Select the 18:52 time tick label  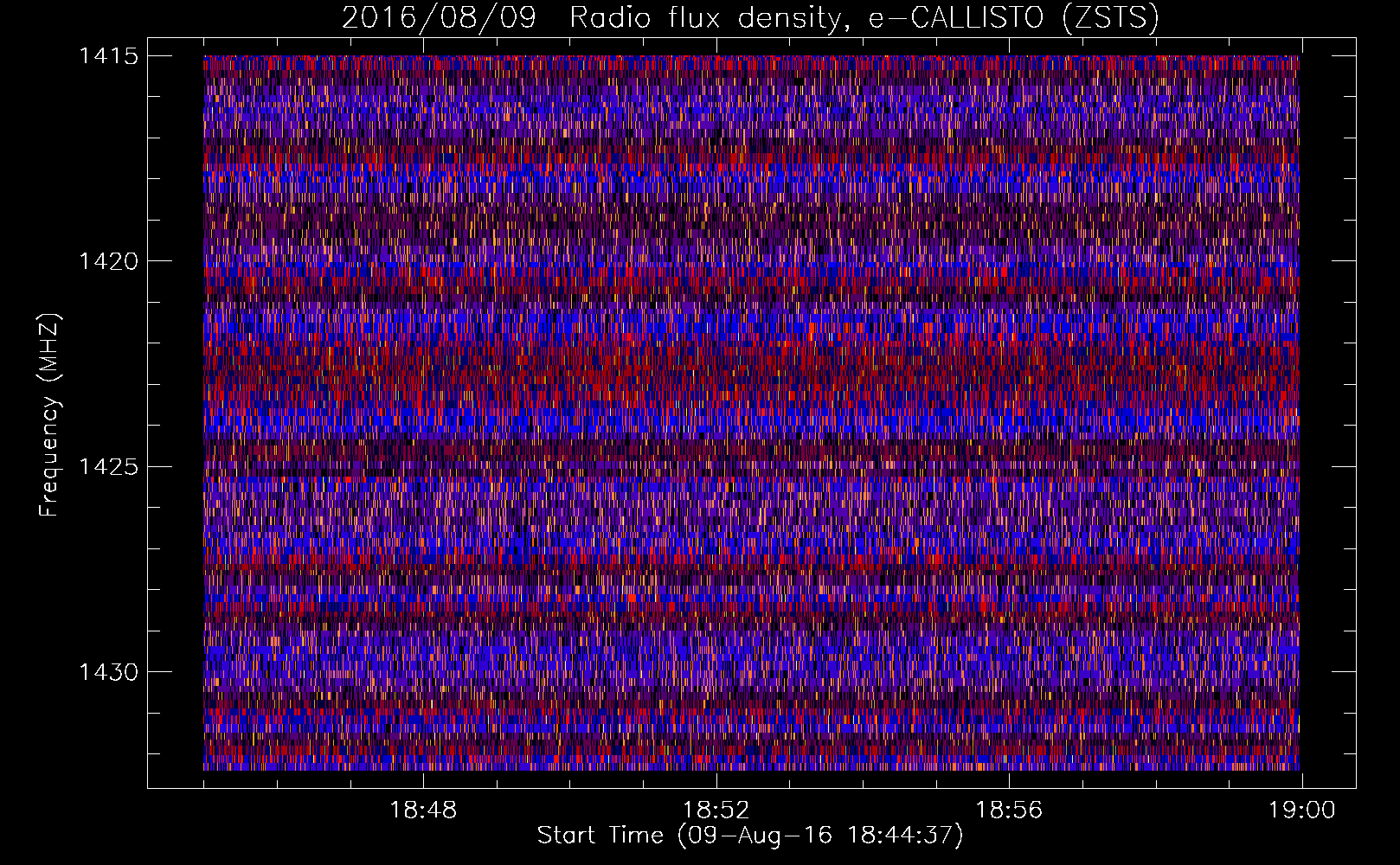pos(716,811)
